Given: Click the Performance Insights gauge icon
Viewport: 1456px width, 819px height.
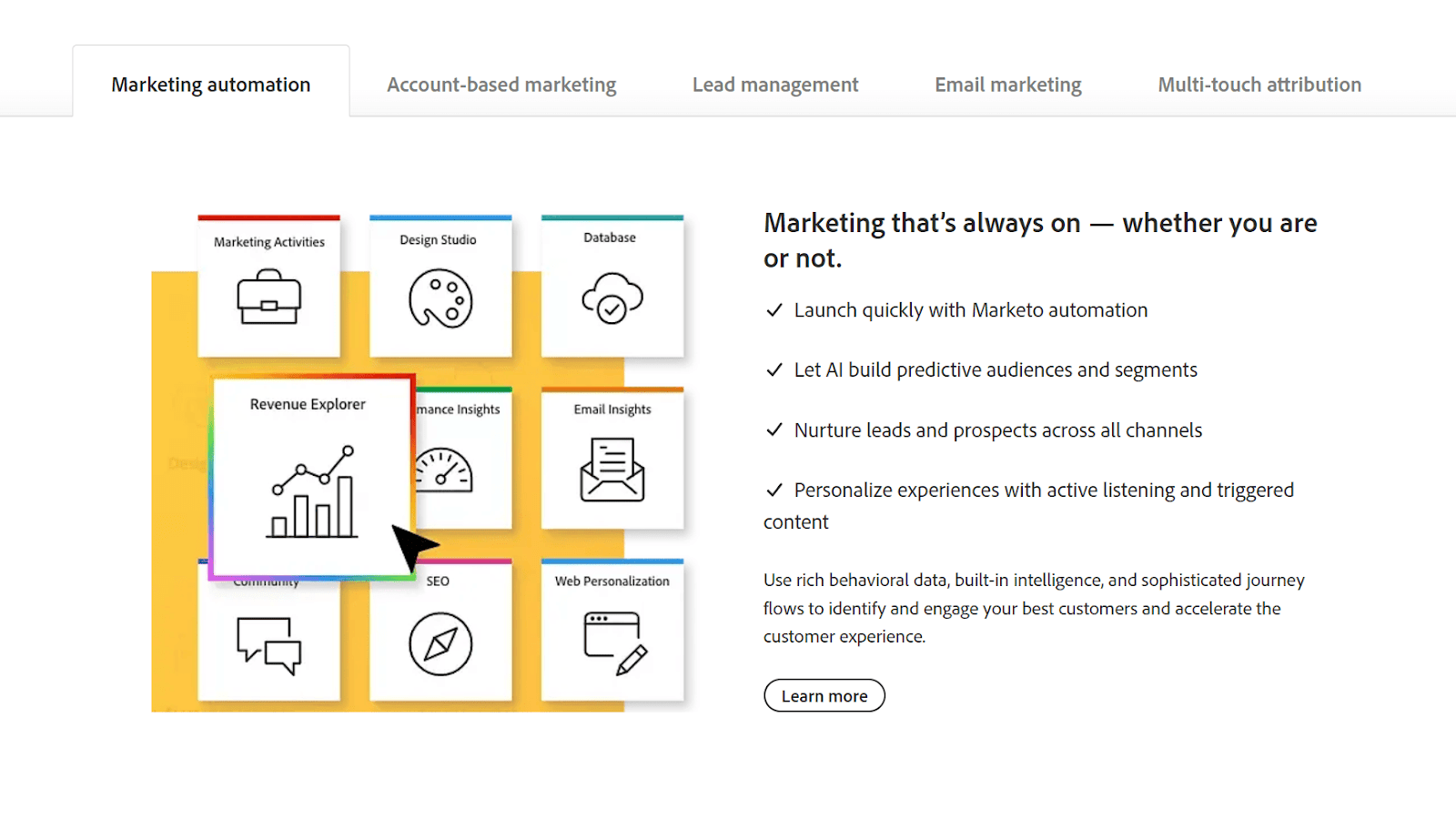Looking at the screenshot, I should point(446,473).
